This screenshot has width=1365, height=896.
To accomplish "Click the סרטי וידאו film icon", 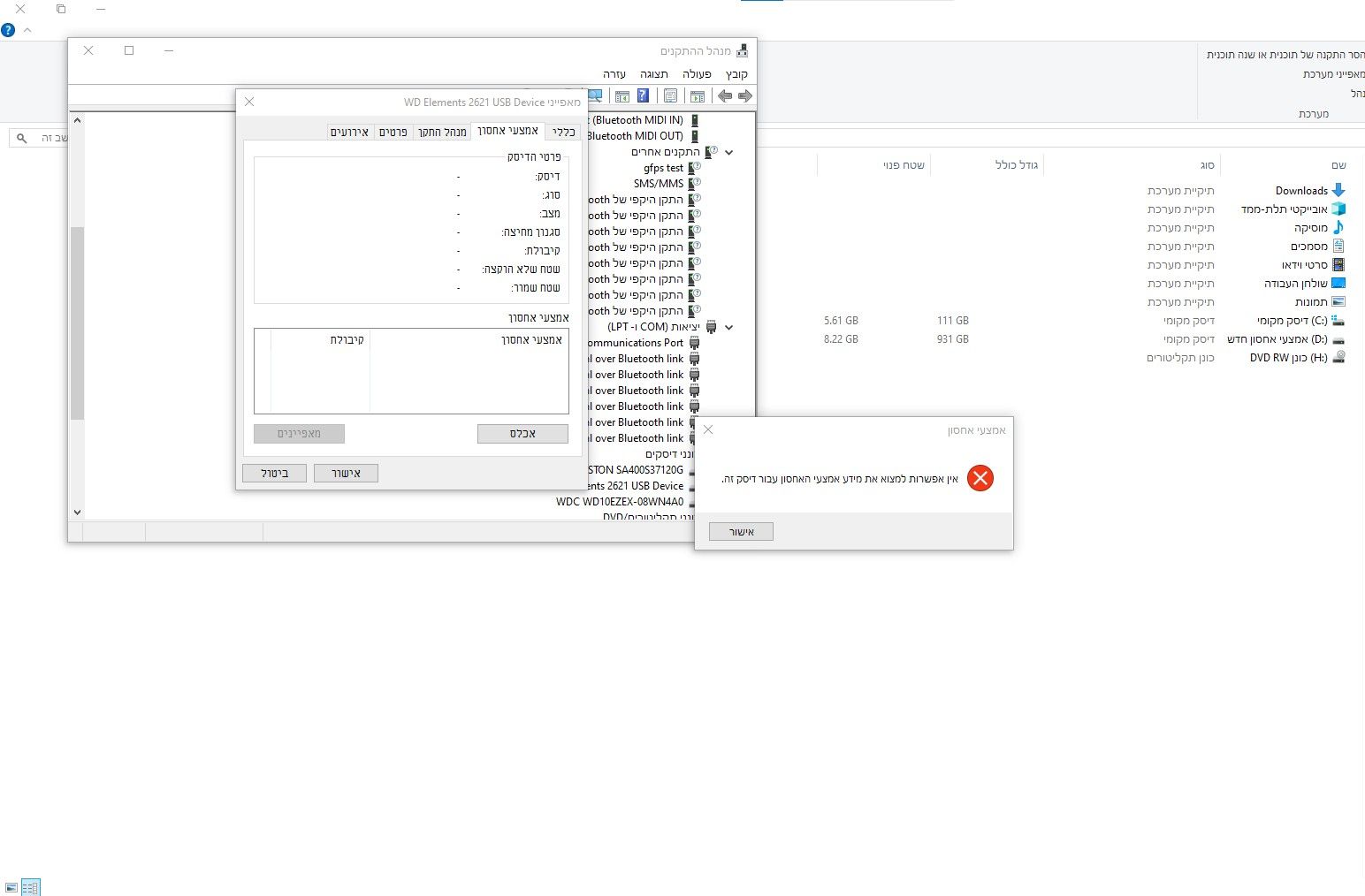I will point(1338,264).
